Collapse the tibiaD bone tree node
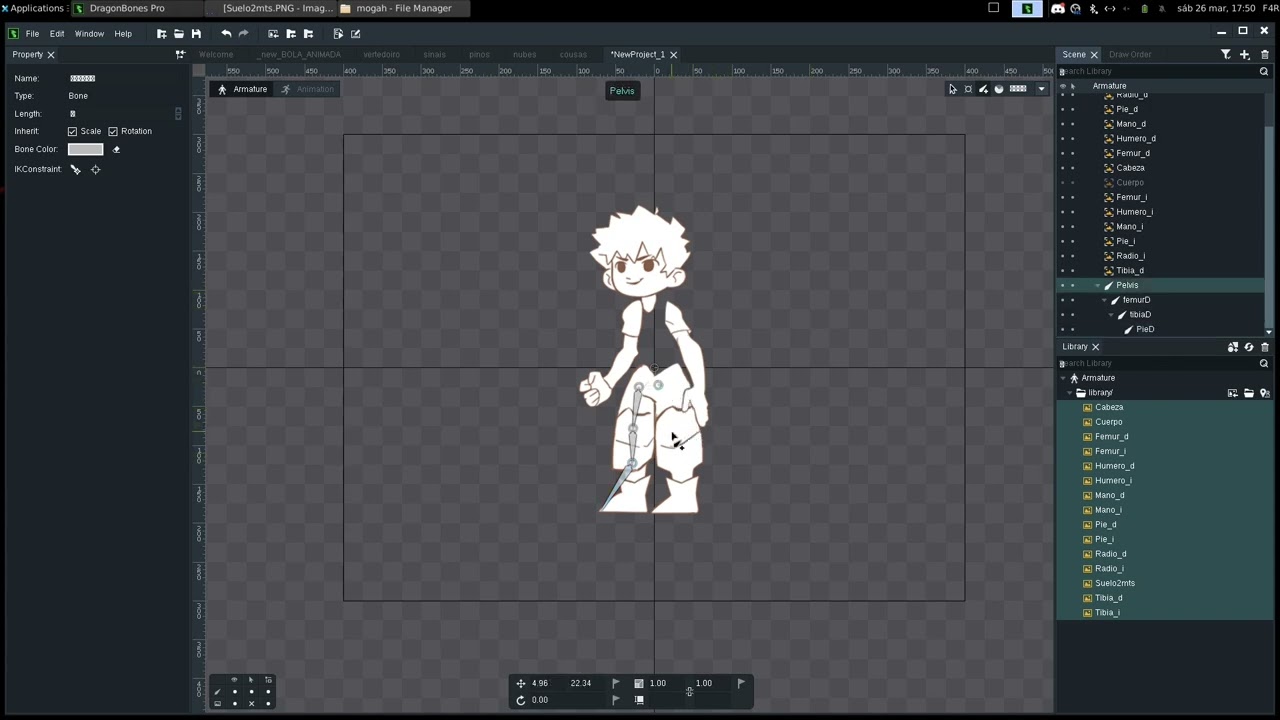 (1112, 315)
